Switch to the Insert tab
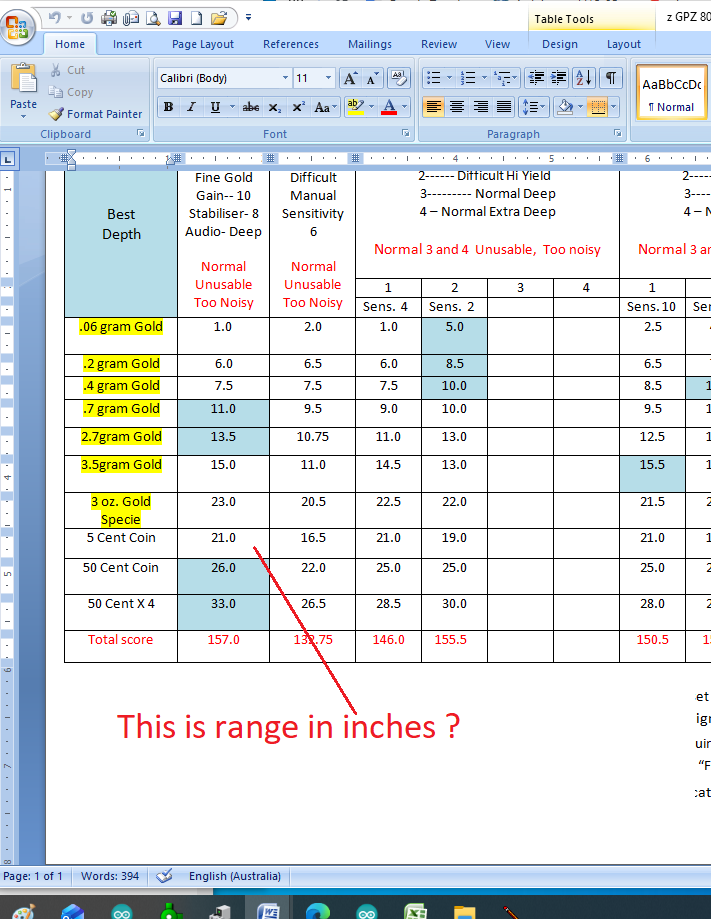This screenshot has width=711, height=919. click(x=127, y=44)
